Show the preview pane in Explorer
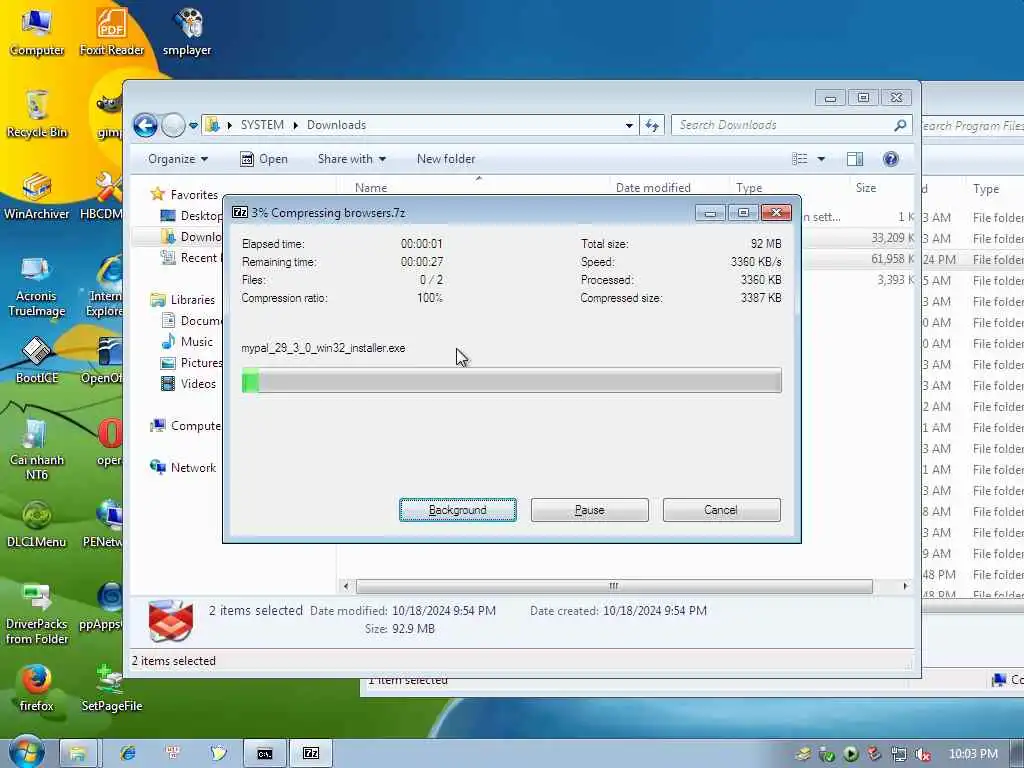Screen dimensions: 1024x768 coord(855,159)
